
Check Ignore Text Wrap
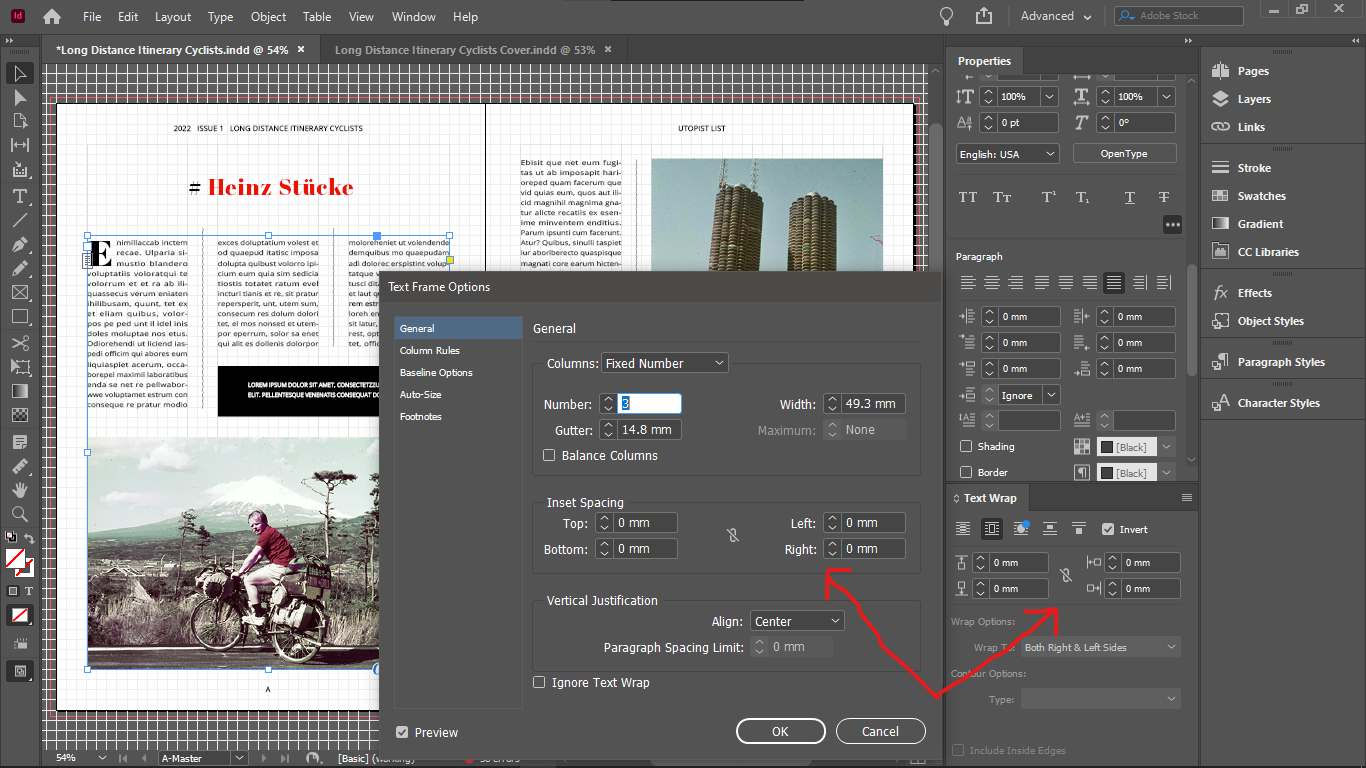coord(539,682)
